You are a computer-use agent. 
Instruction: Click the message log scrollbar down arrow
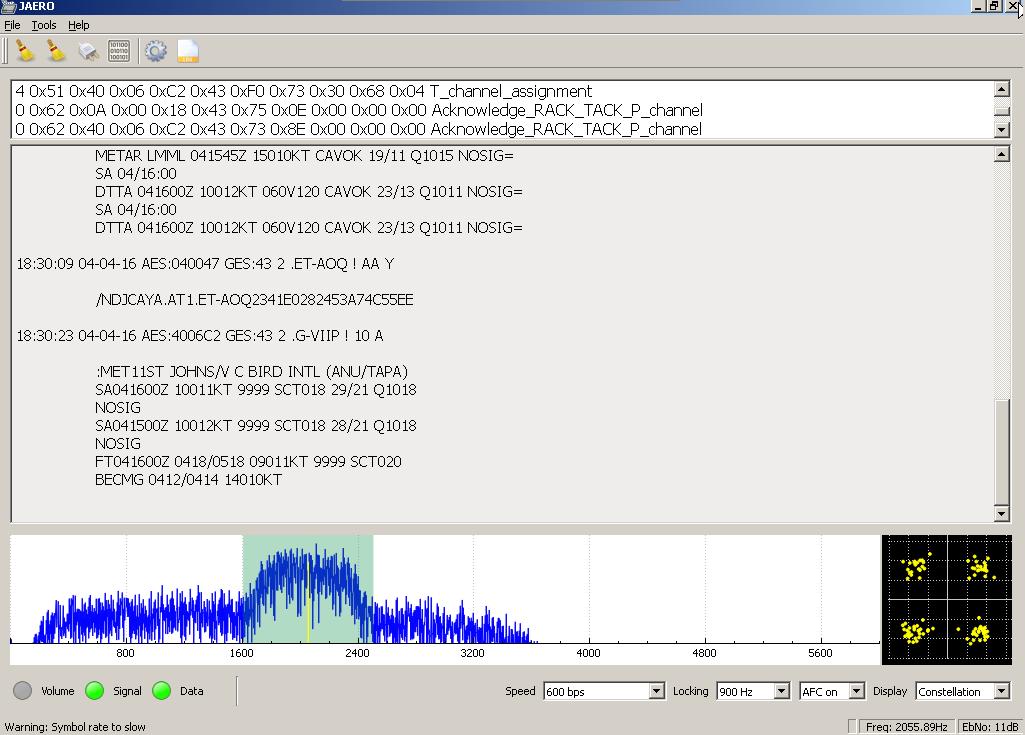pos(1002,515)
